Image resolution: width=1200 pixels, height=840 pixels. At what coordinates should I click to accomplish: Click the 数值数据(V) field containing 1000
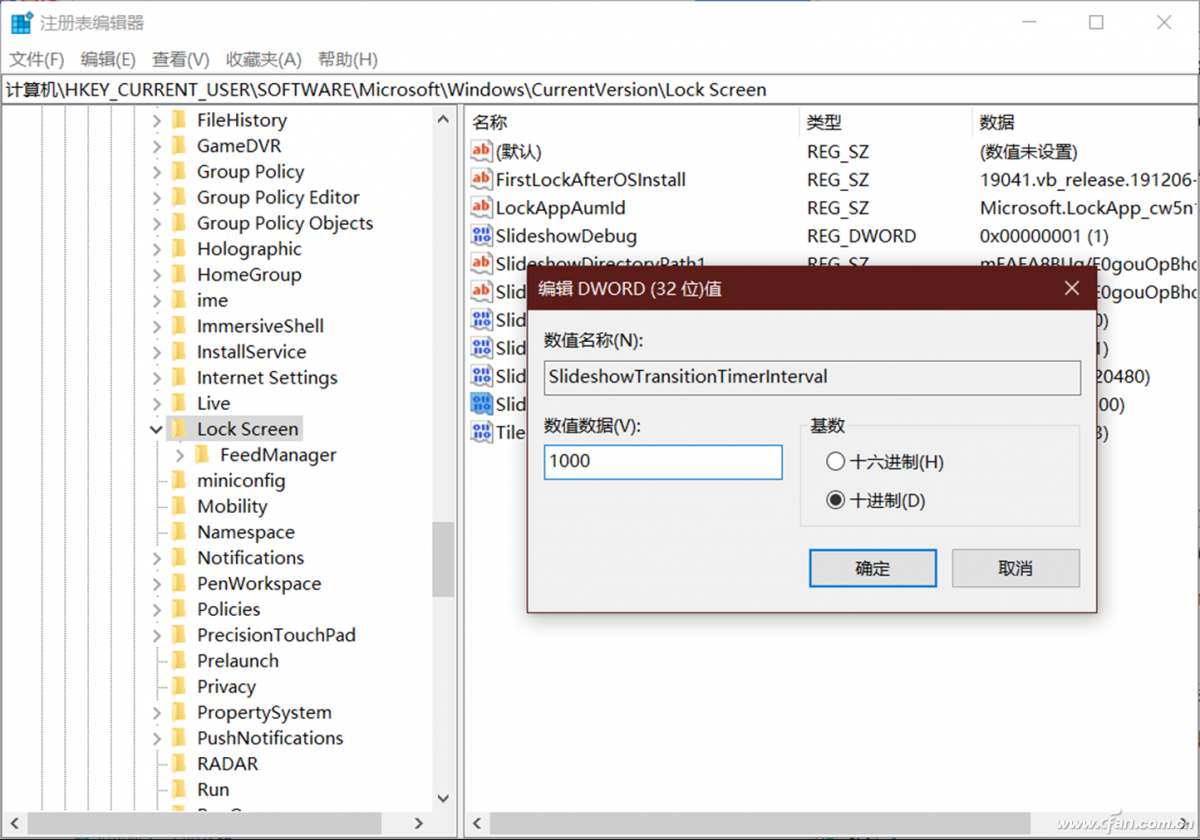pos(663,462)
